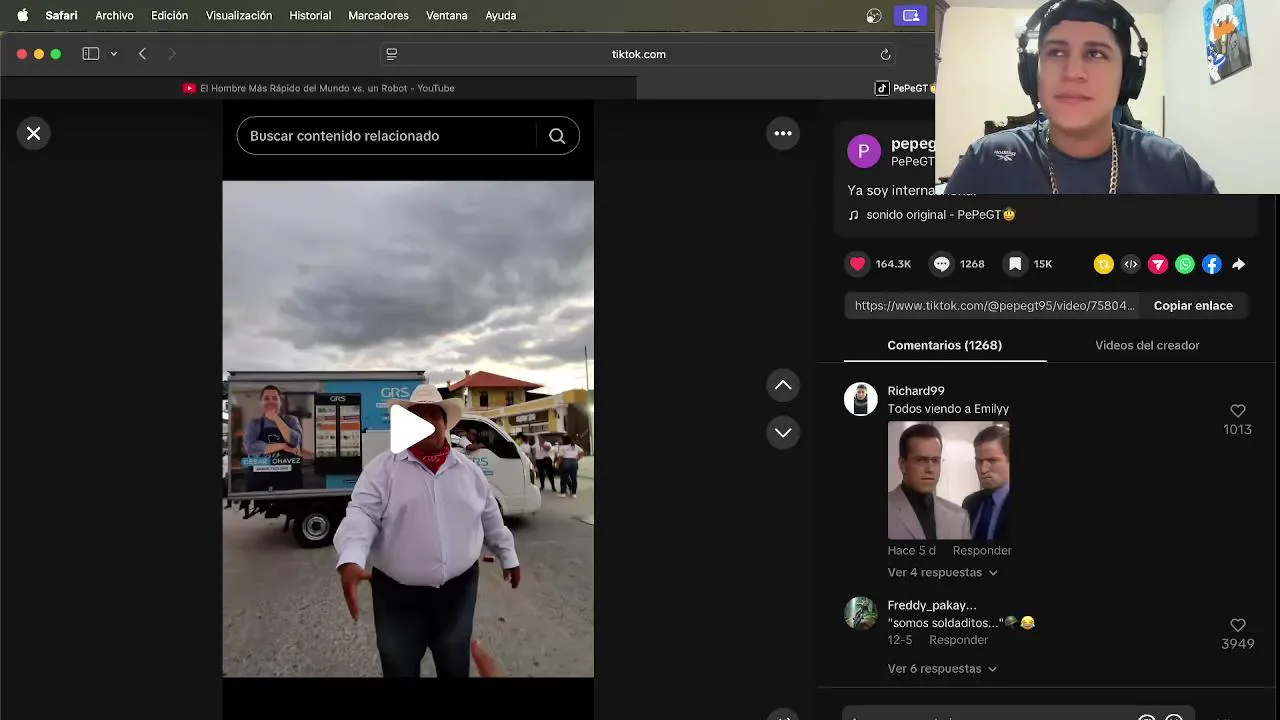The image size is (1280, 720).
Task: Save video with bookmark icon
Action: (1015, 264)
